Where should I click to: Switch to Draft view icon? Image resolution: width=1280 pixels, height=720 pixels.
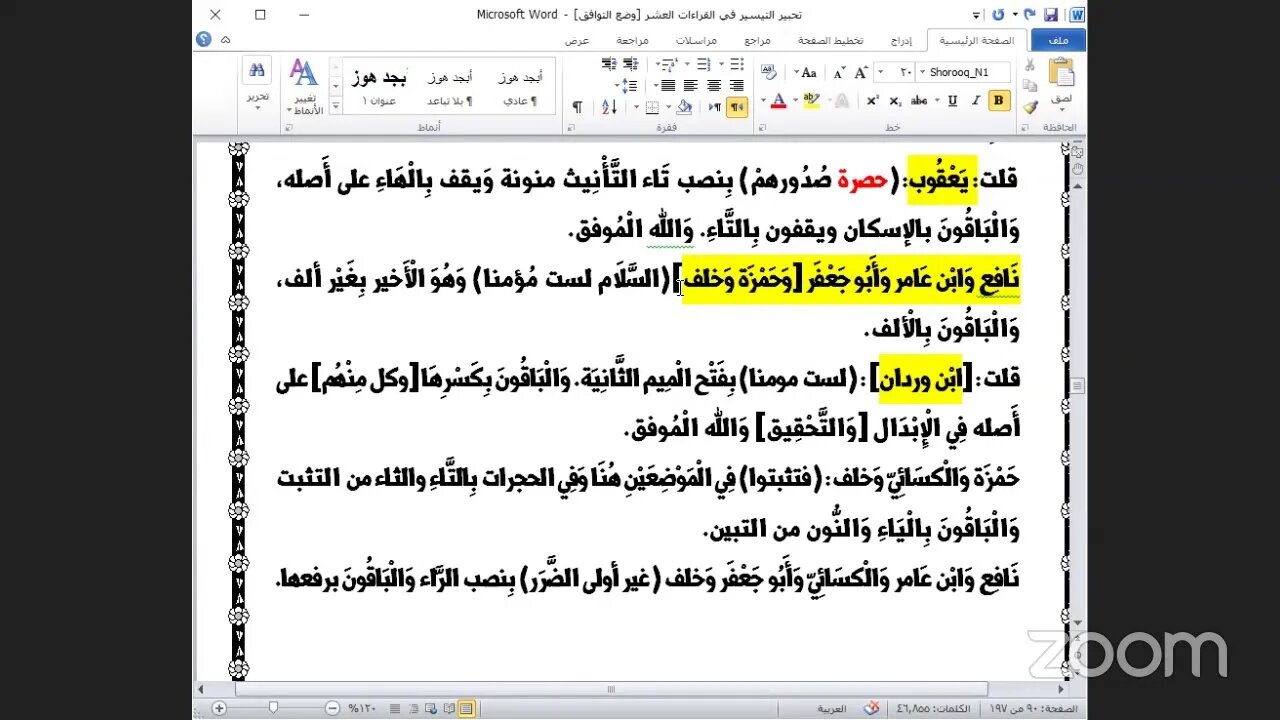[393, 708]
